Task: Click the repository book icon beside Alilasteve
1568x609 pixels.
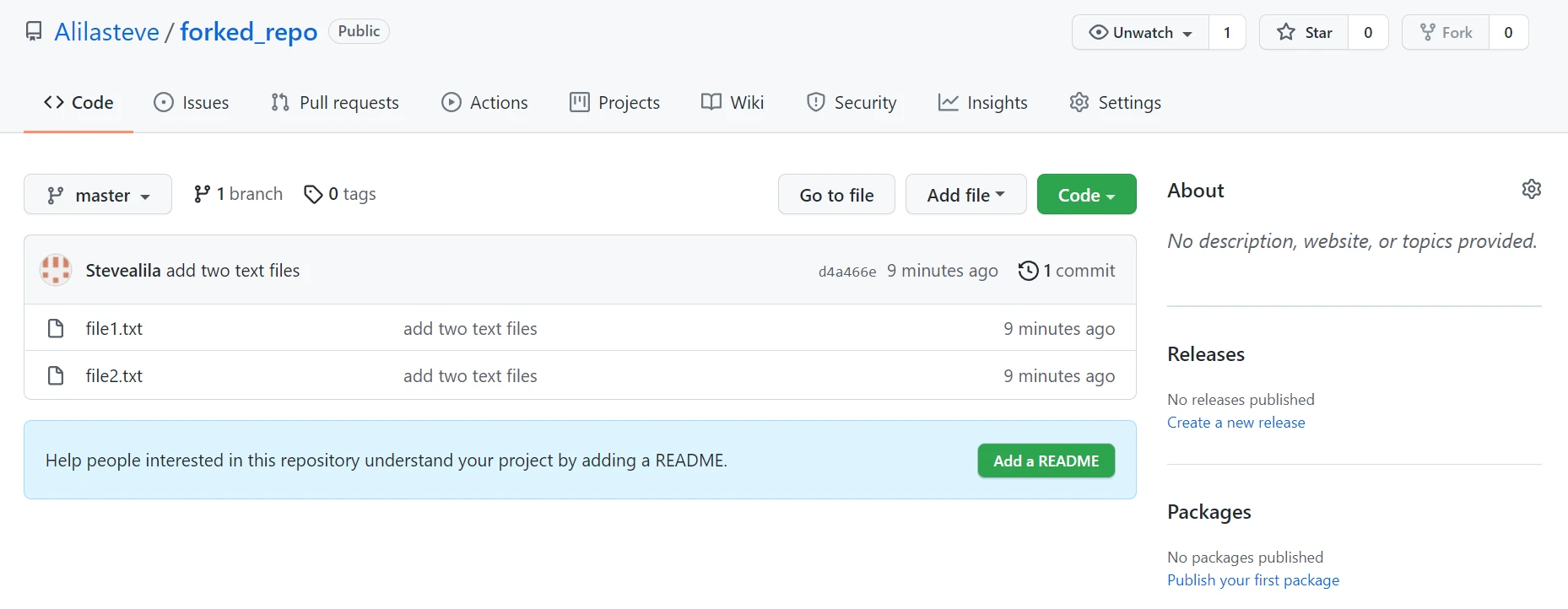Action: pyautogui.click(x=34, y=32)
